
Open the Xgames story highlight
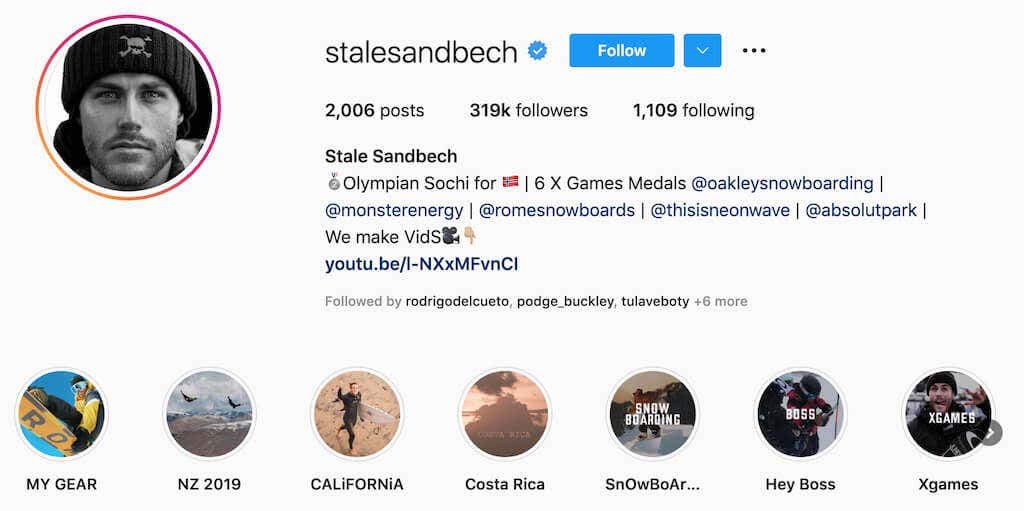point(947,414)
